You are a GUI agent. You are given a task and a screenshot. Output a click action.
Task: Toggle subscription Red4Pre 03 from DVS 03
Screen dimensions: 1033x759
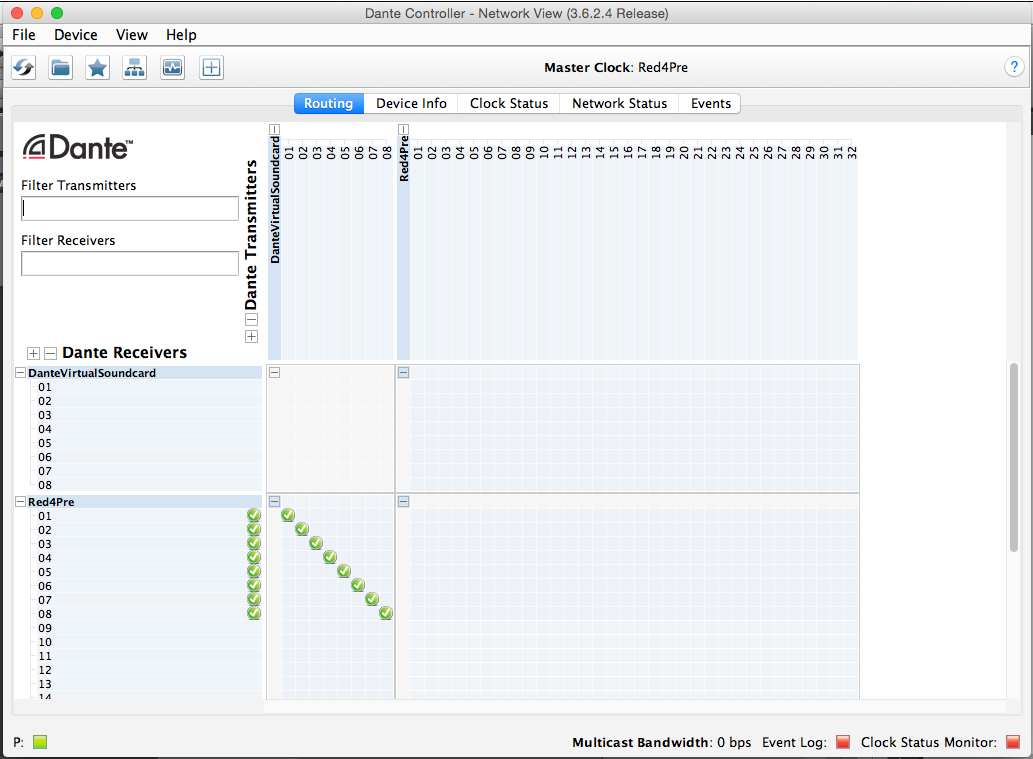coord(316,543)
